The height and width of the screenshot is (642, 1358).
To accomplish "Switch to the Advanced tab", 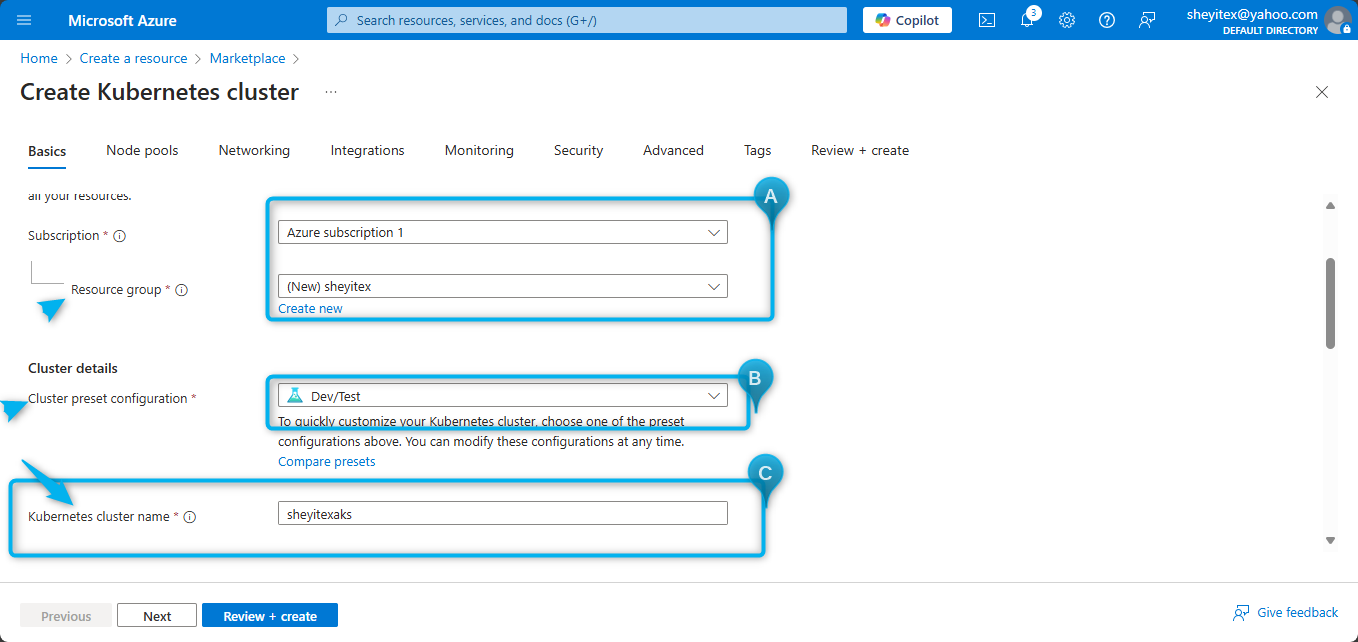I will (x=673, y=150).
